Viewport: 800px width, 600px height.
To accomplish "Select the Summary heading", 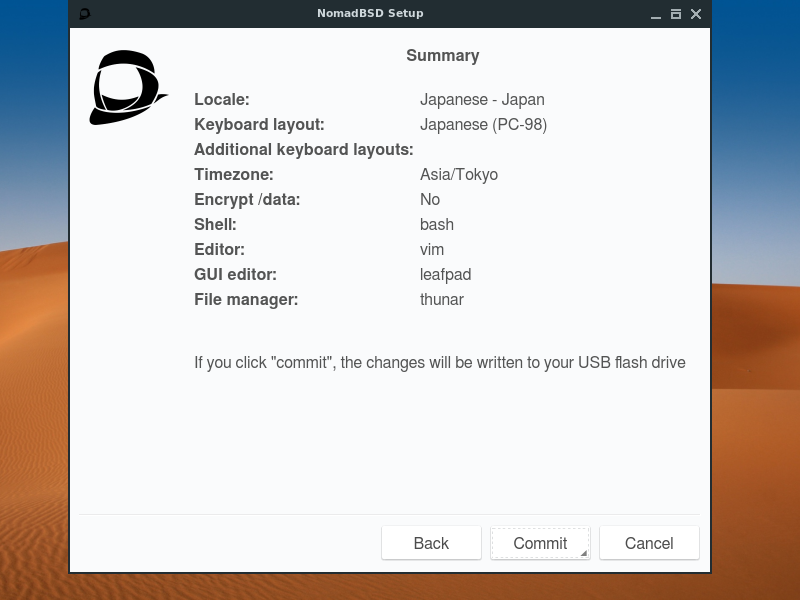I will tap(442, 56).
